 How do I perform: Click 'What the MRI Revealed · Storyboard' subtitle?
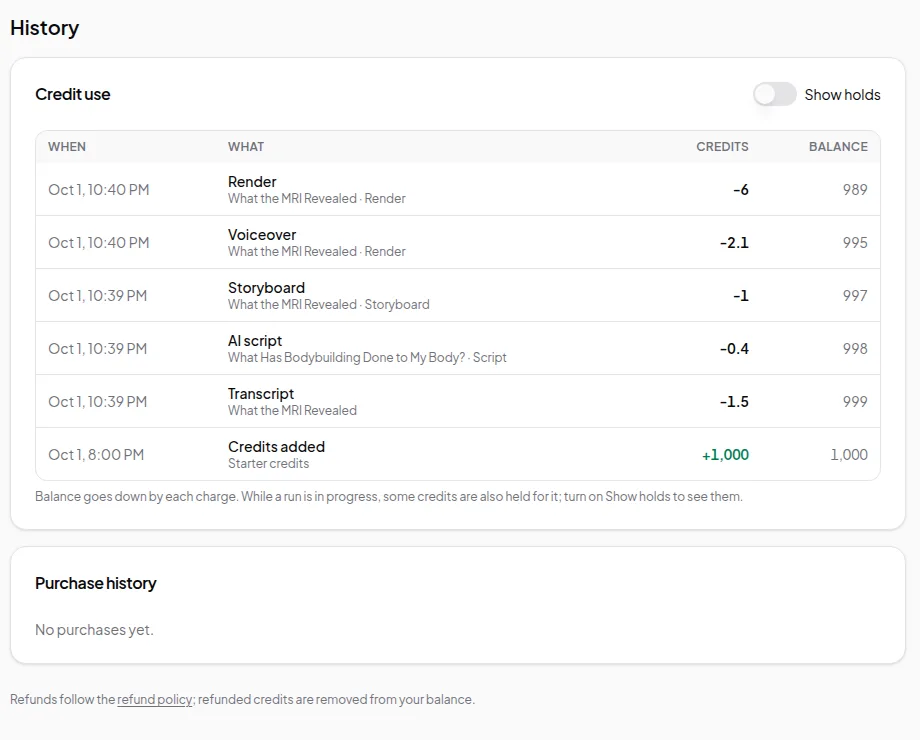329,305
